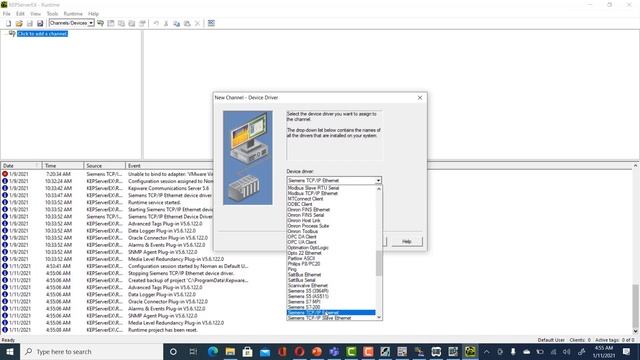Sort event log by Source column

point(104,166)
